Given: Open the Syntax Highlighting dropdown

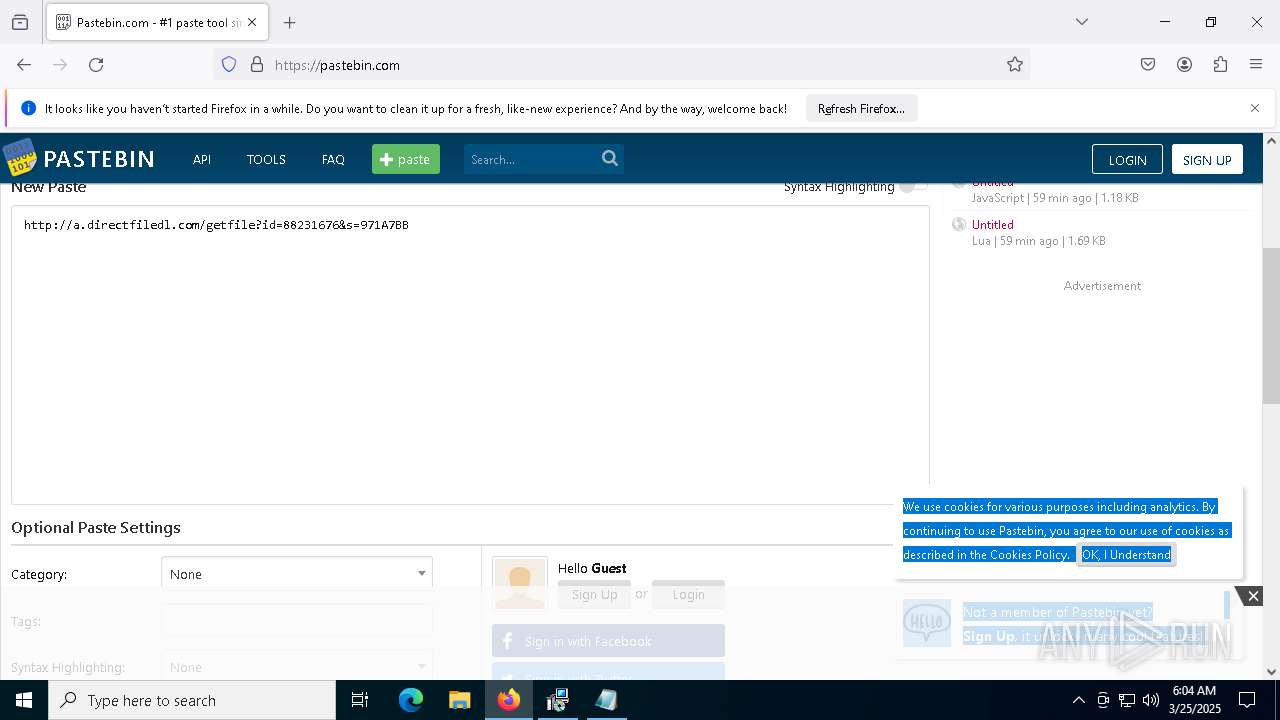Looking at the screenshot, I should [x=297, y=667].
